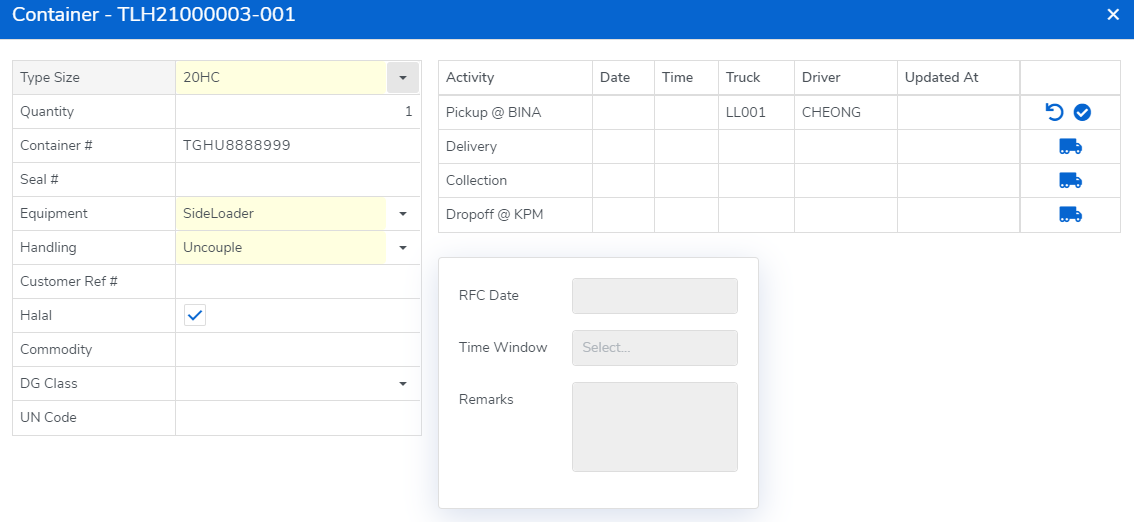
Task: Click the Seal # input field
Action: tap(297, 180)
